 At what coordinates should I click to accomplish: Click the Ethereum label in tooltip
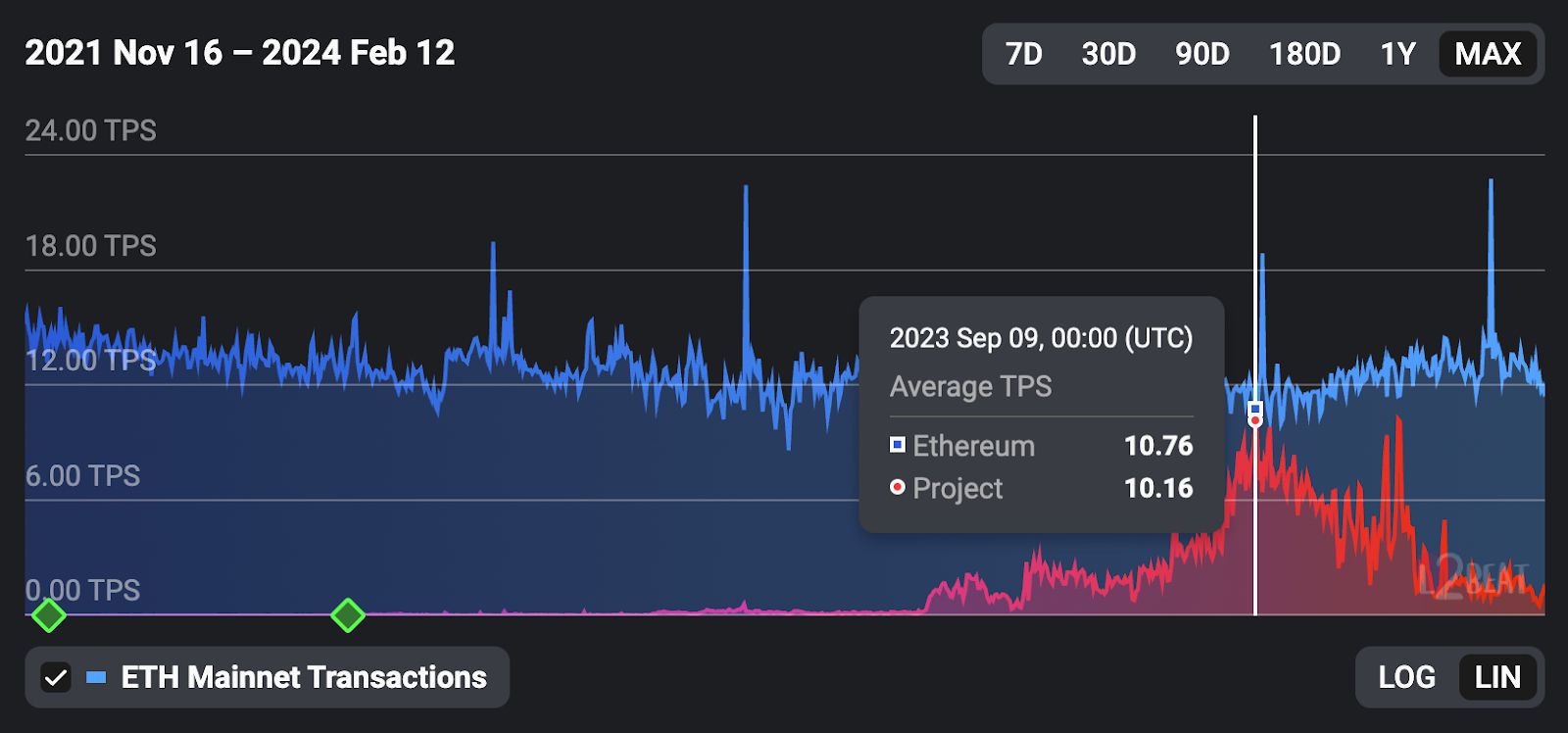pyautogui.click(x=973, y=446)
